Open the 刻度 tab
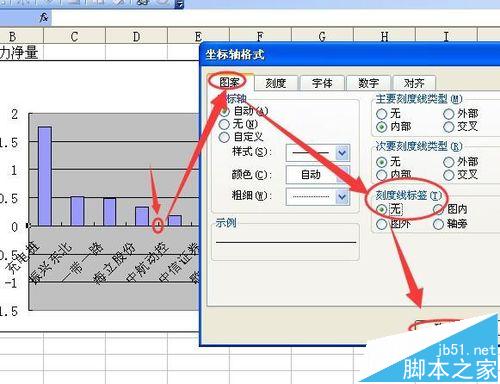 coord(276,83)
